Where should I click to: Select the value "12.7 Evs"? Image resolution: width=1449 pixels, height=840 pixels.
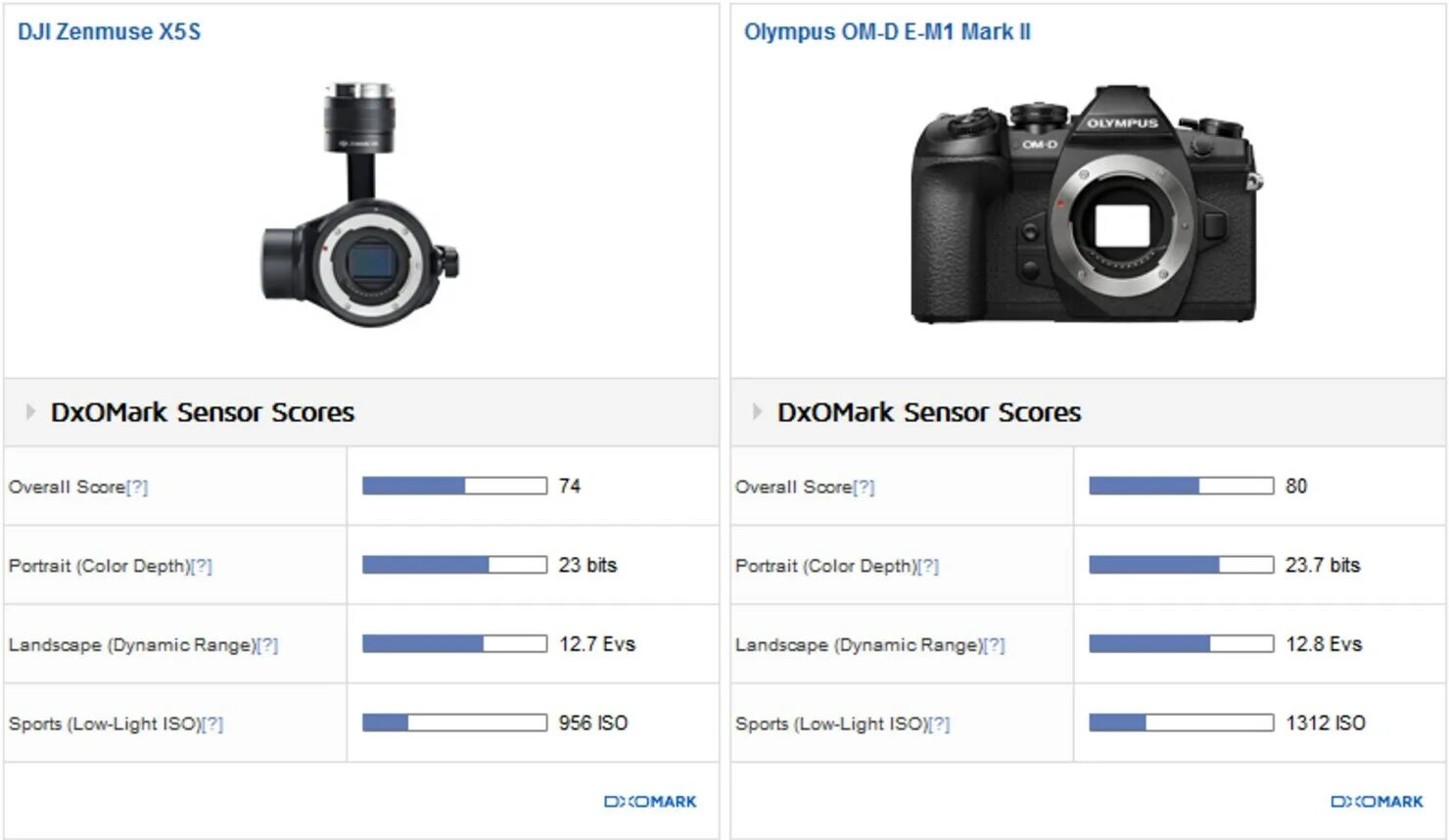click(597, 644)
